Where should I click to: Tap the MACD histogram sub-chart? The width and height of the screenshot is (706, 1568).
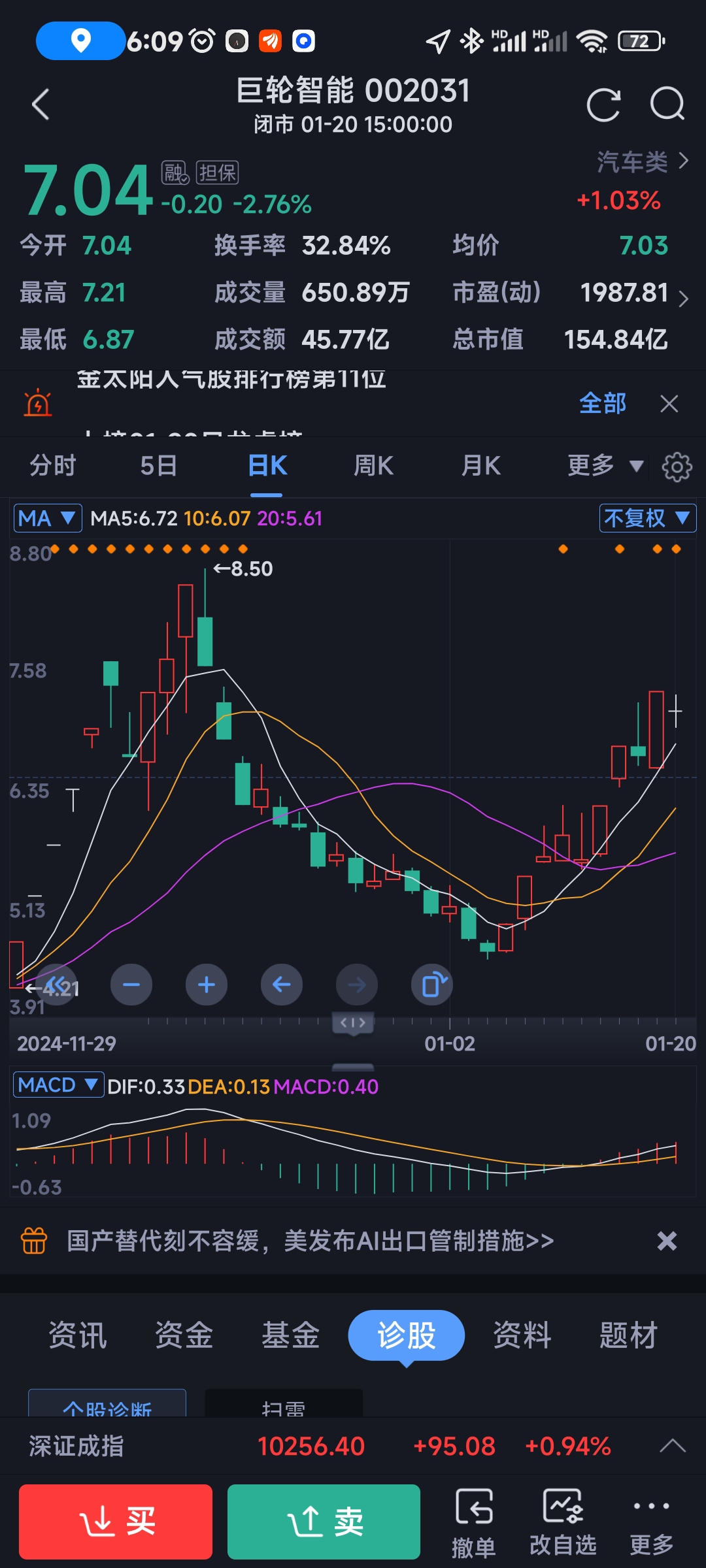(353, 1150)
